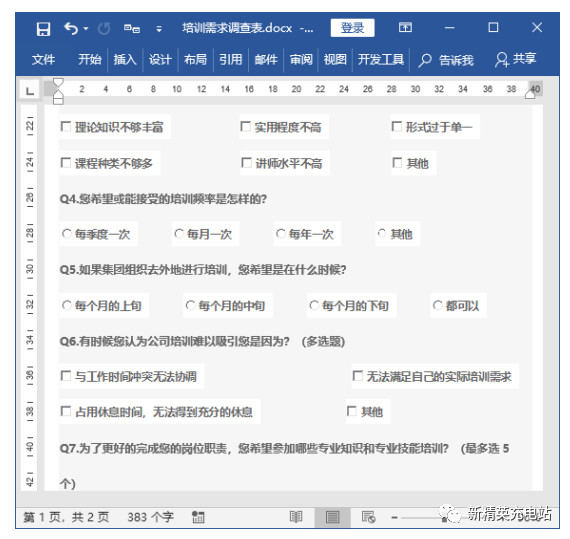Screen dimensions: 570x539
Task: Click zoom out minus button
Action: pos(394,517)
